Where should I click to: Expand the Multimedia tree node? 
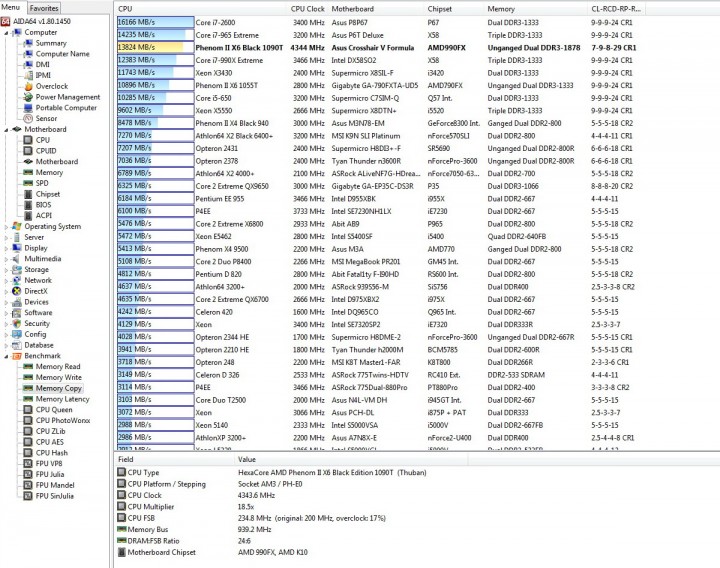coord(6,259)
